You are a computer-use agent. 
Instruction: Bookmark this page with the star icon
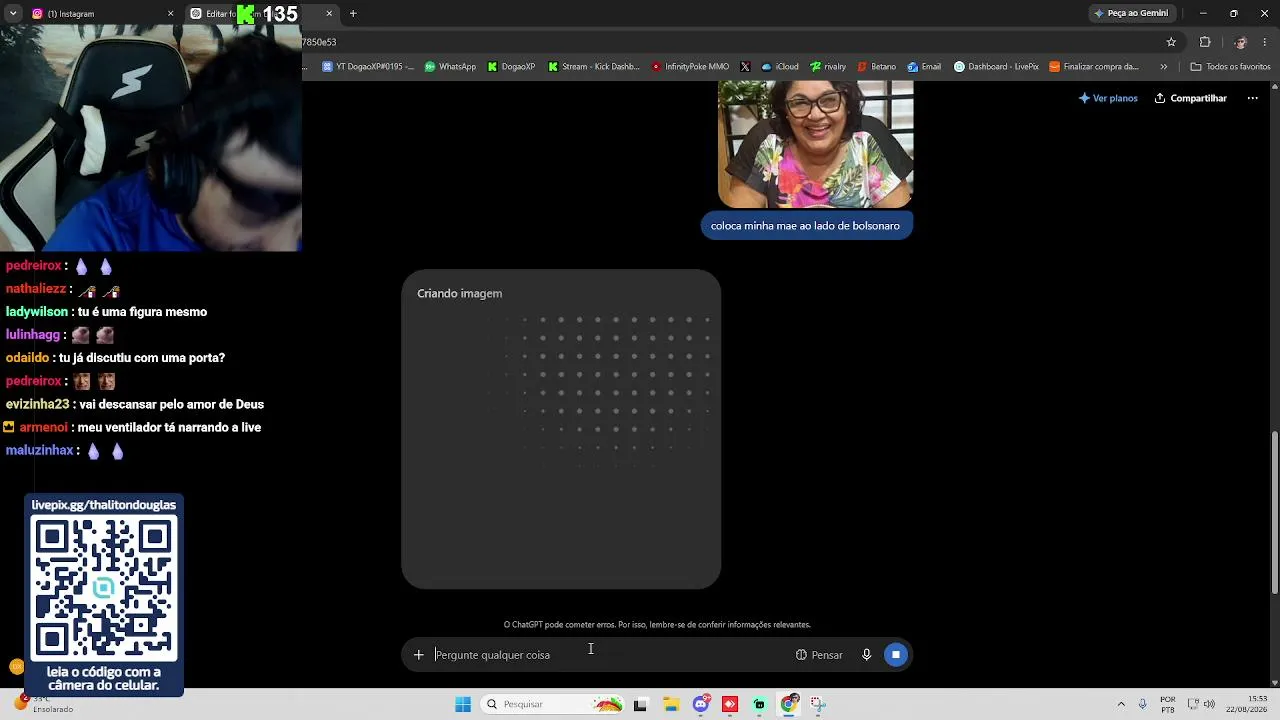[1171, 42]
